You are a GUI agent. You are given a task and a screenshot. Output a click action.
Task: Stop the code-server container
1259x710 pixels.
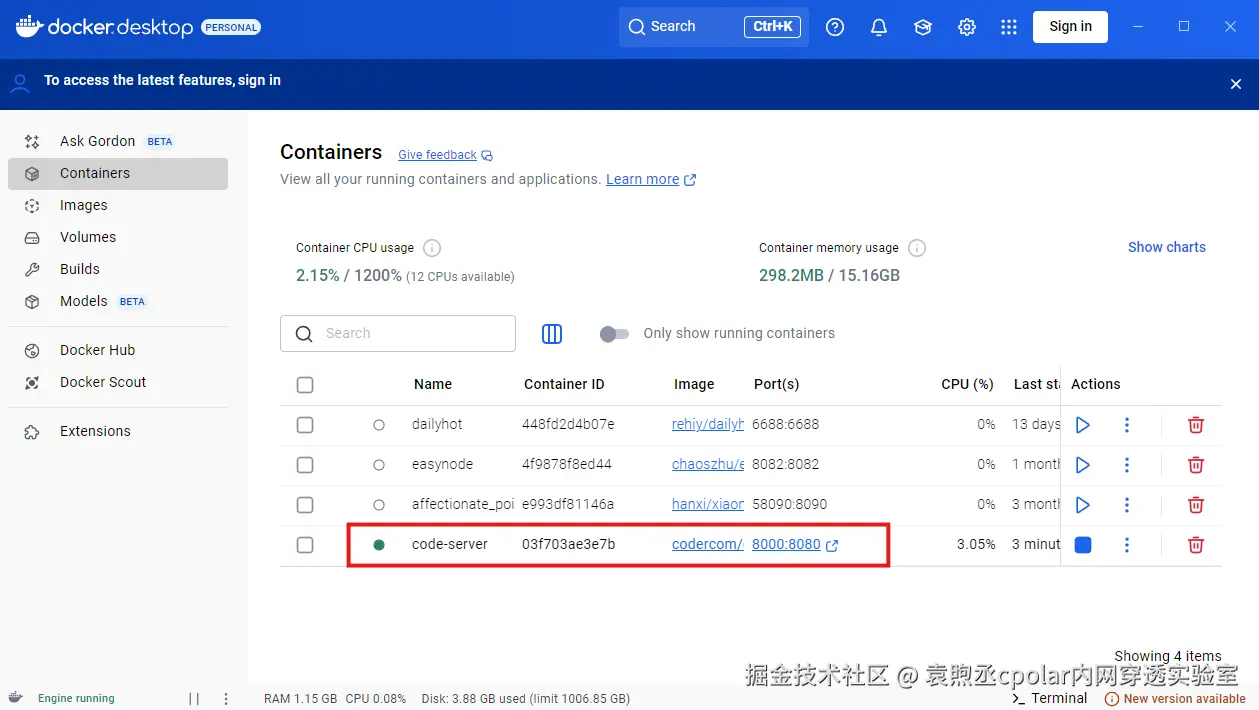tap(1082, 545)
